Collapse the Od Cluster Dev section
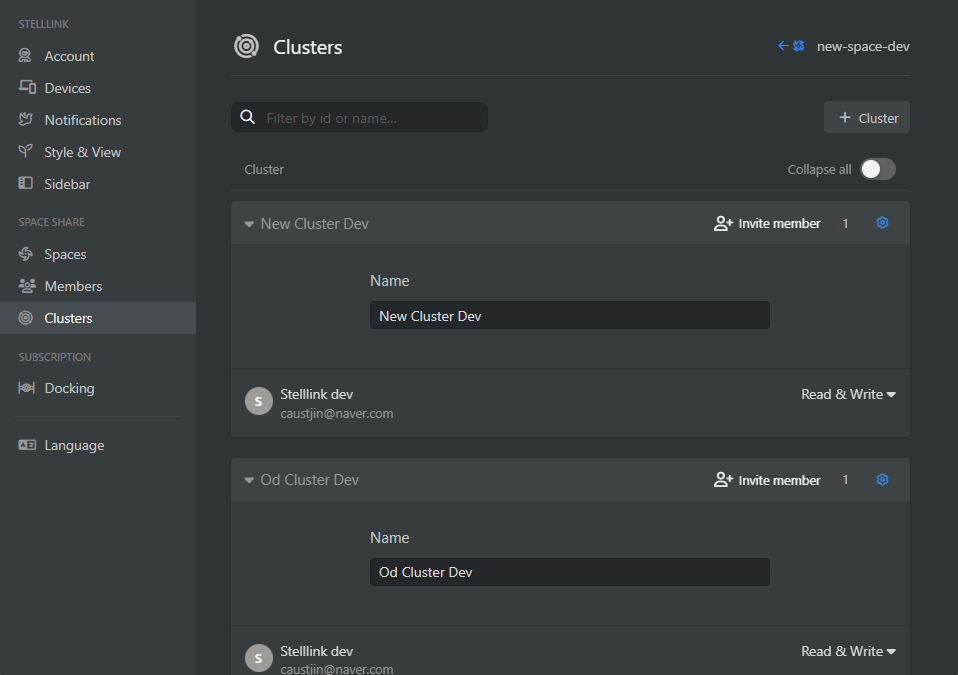This screenshot has height=675, width=958. pos(249,481)
